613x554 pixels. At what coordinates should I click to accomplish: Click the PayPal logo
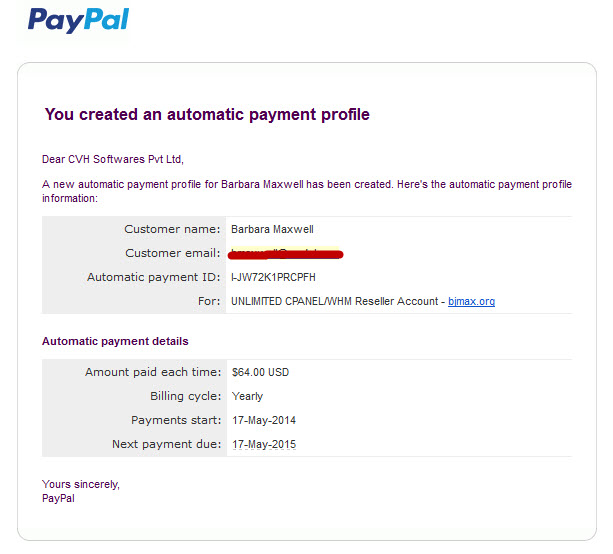[78, 20]
